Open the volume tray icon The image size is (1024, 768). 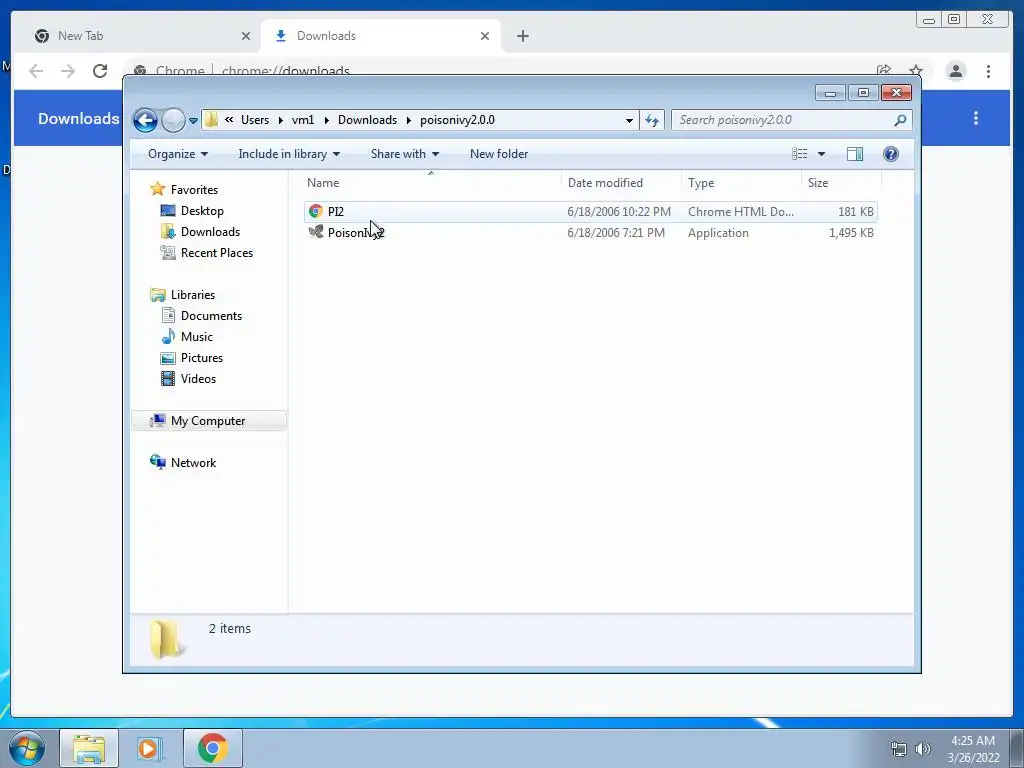(922, 749)
